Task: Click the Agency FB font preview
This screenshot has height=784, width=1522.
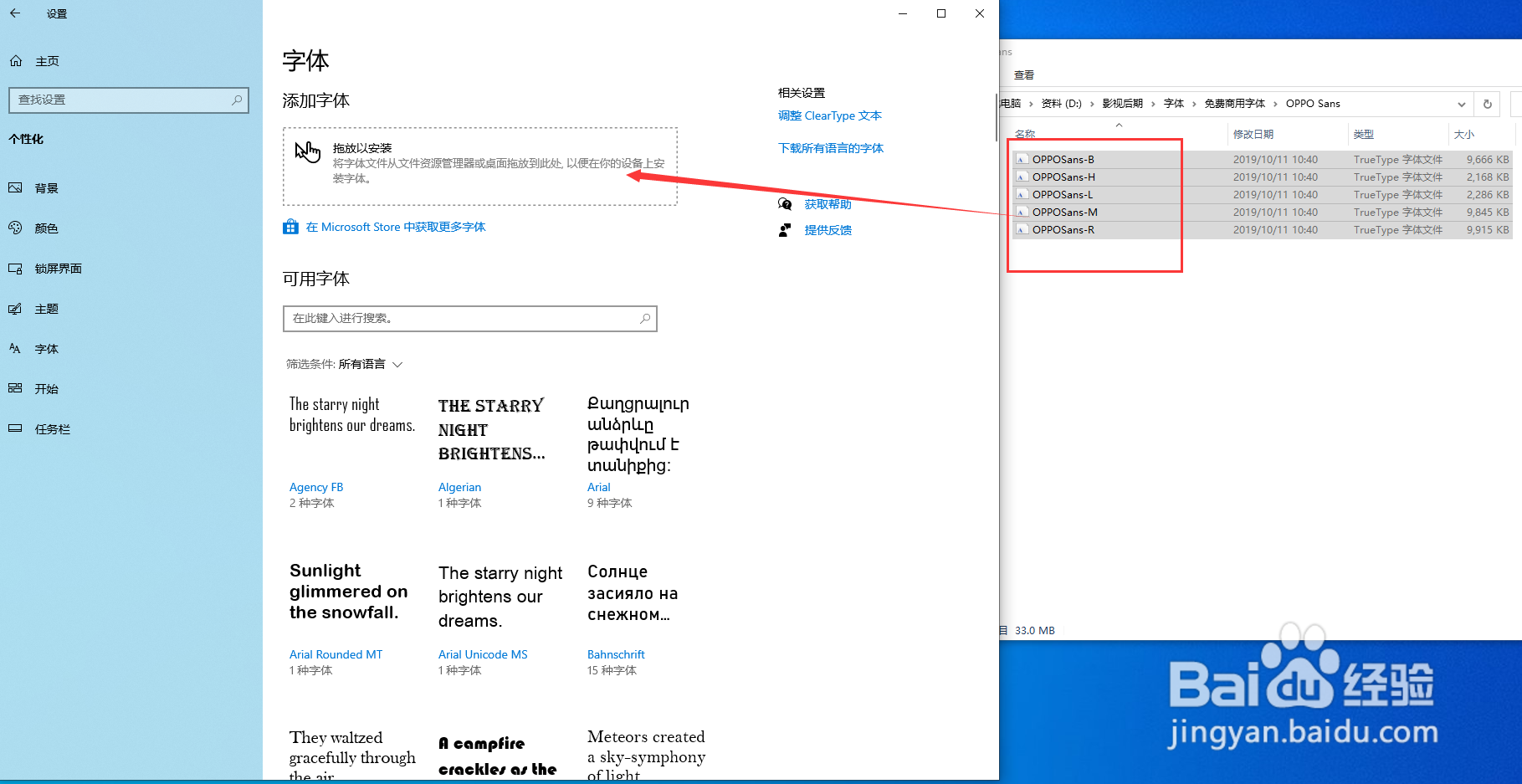Action: tap(352, 415)
